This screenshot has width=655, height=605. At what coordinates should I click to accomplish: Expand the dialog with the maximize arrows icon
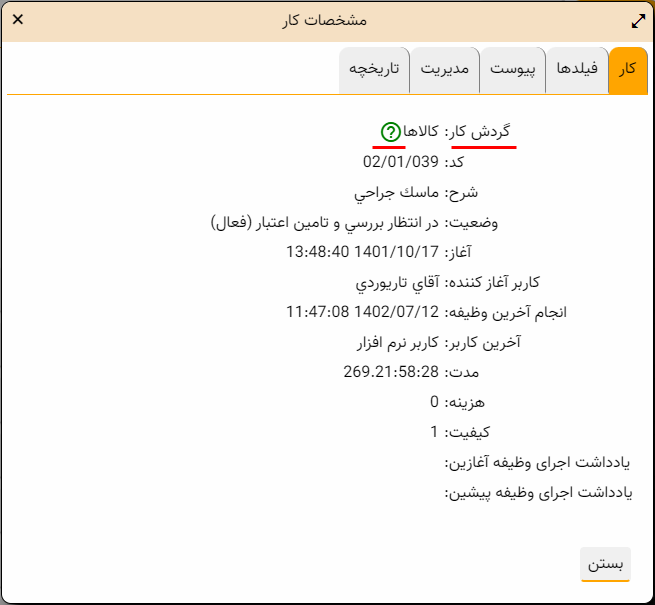[639, 20]
